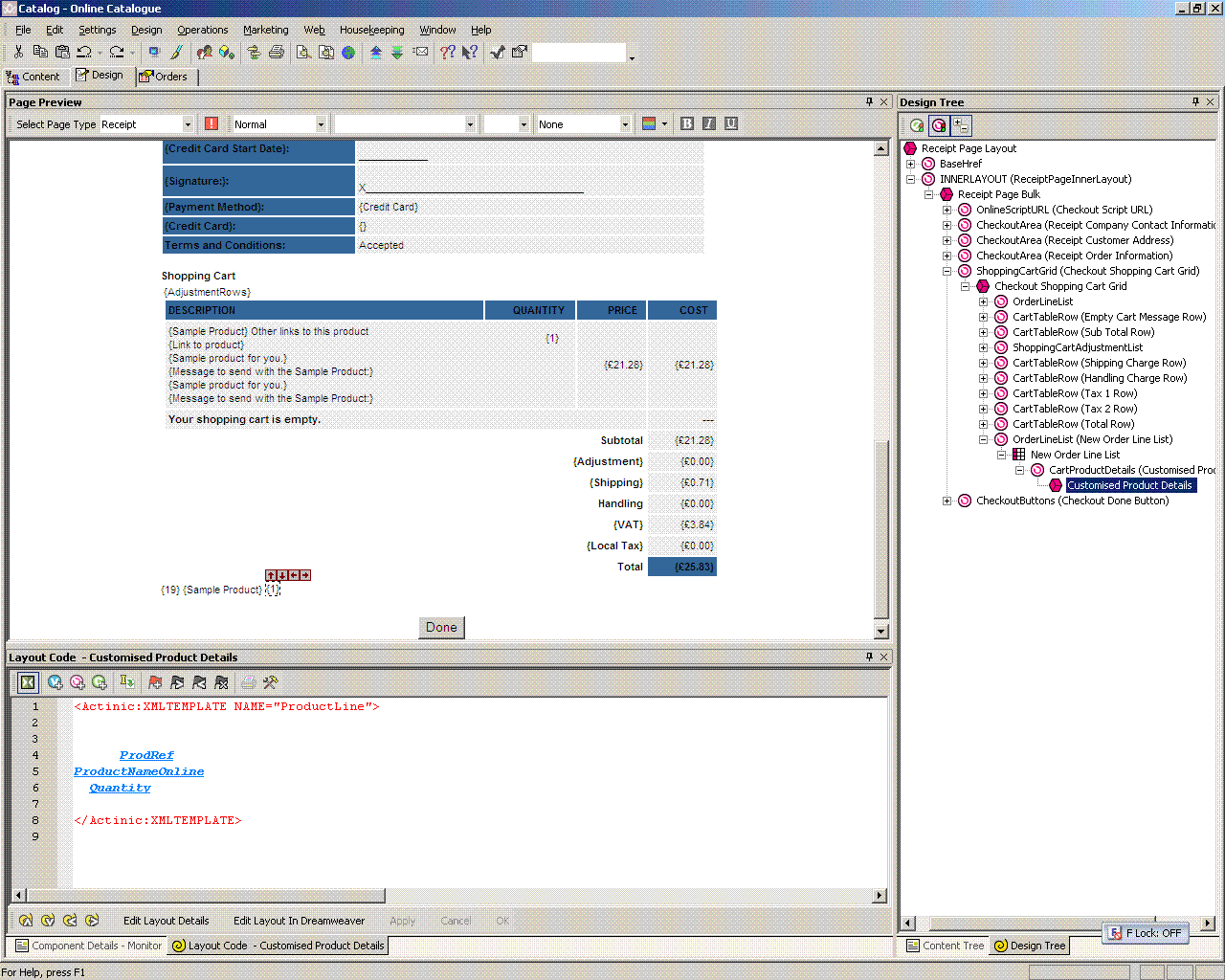Click the Print icon in main toolbar
1225x980 pixels.
(x=277, y=52)
